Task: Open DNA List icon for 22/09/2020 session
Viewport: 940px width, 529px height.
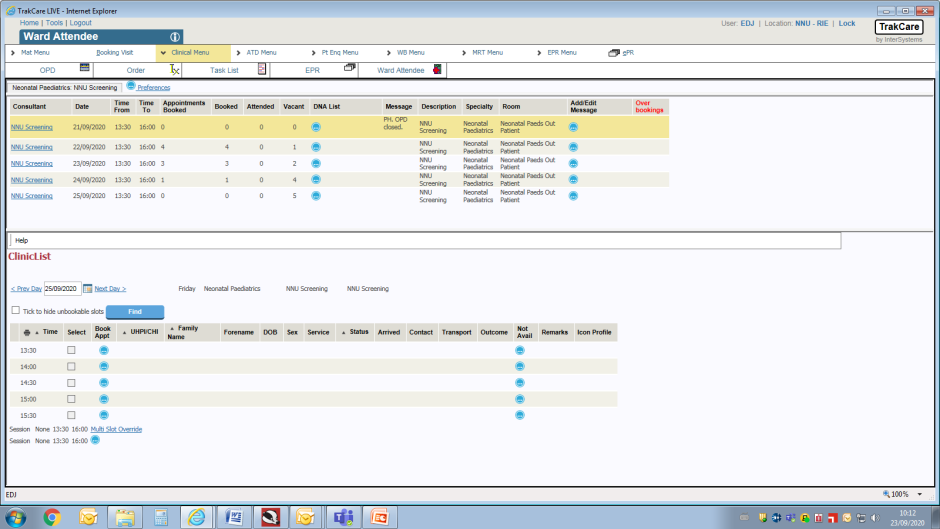Action: click(x=316, y=147)
